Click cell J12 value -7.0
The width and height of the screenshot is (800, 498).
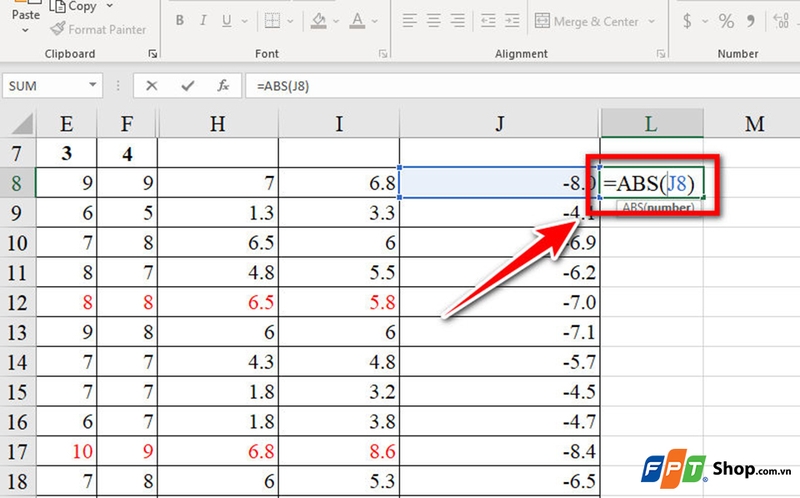tap(499, 302)
